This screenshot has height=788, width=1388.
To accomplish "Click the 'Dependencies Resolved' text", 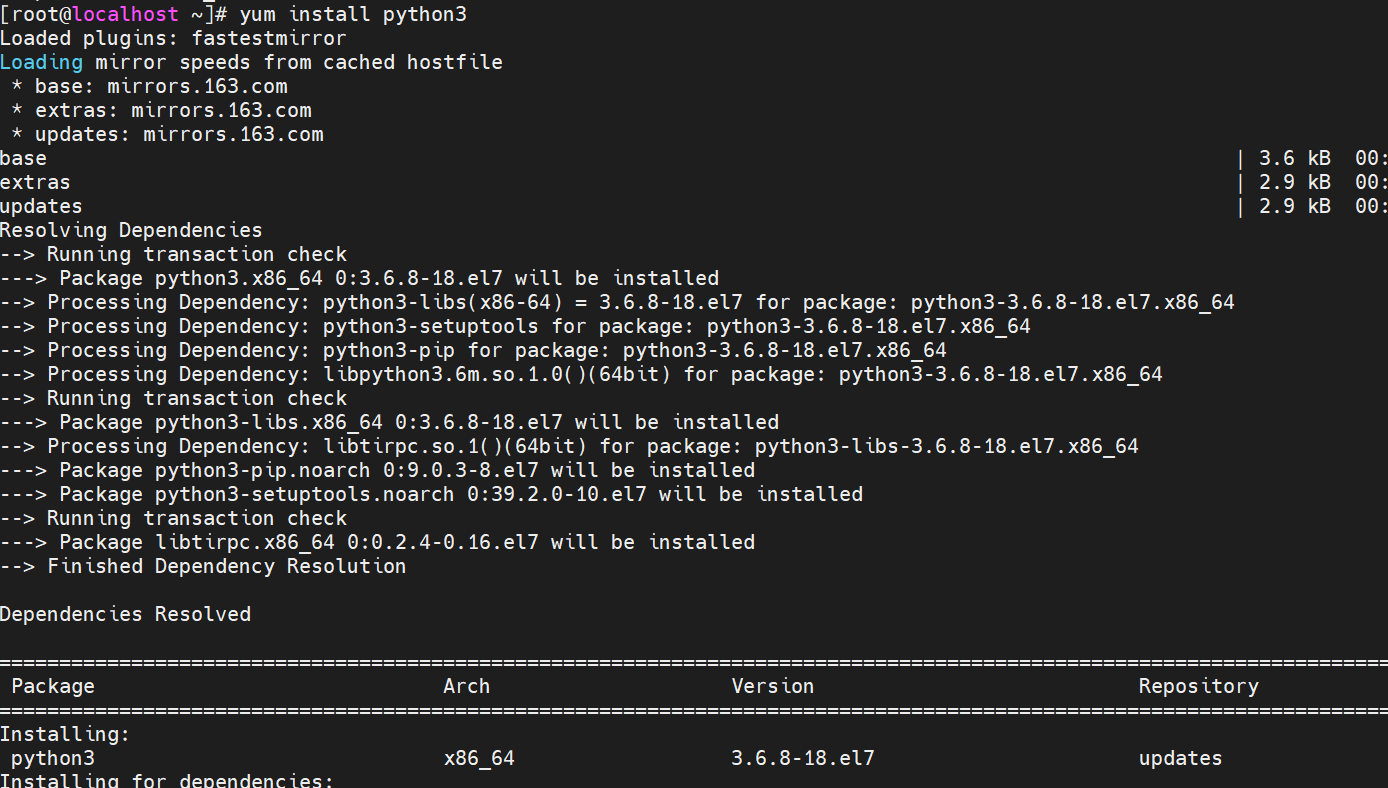I will (125, 614).
